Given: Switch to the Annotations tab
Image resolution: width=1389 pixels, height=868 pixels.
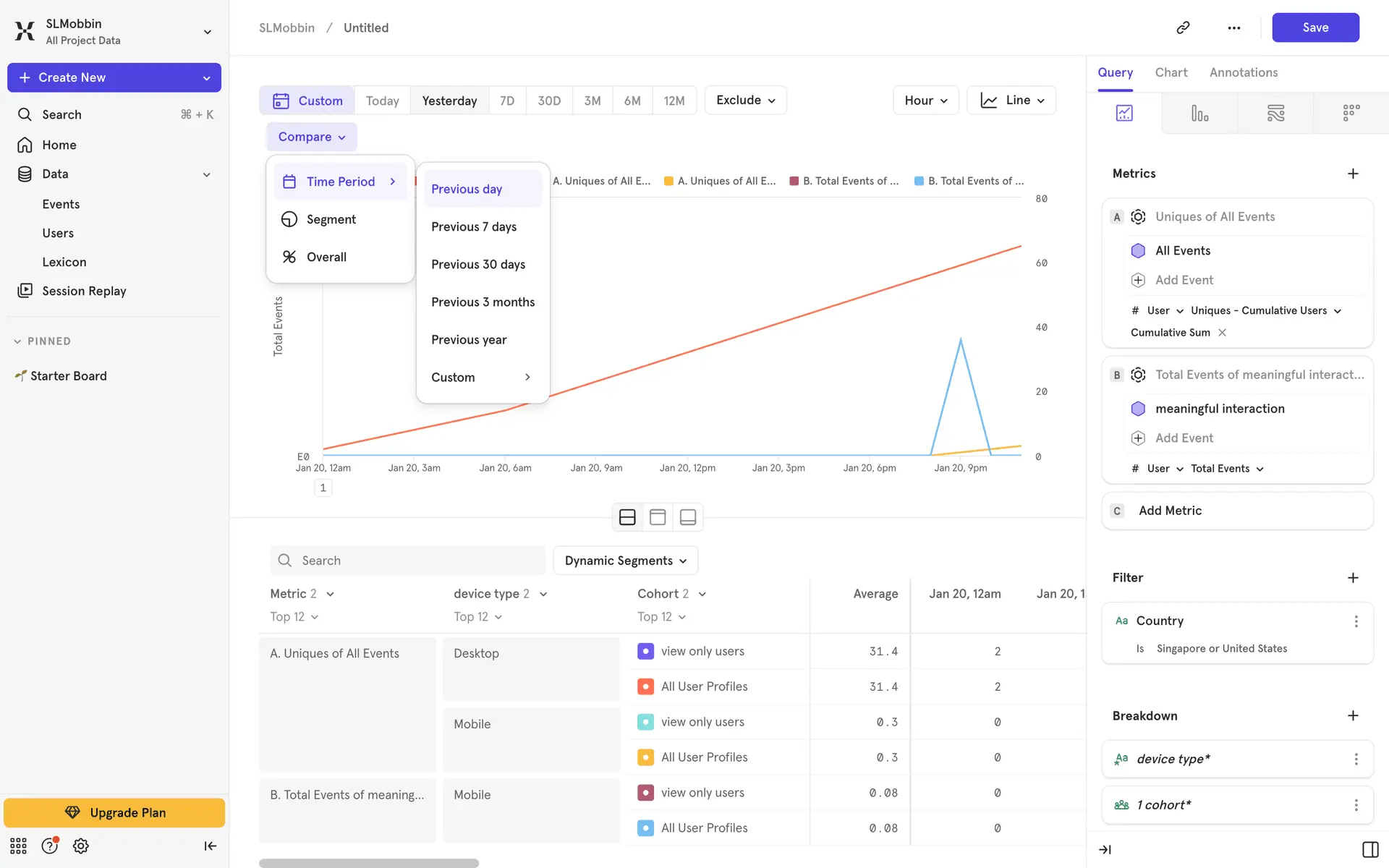Looking at the screenshot, I should coord(1243,72).
